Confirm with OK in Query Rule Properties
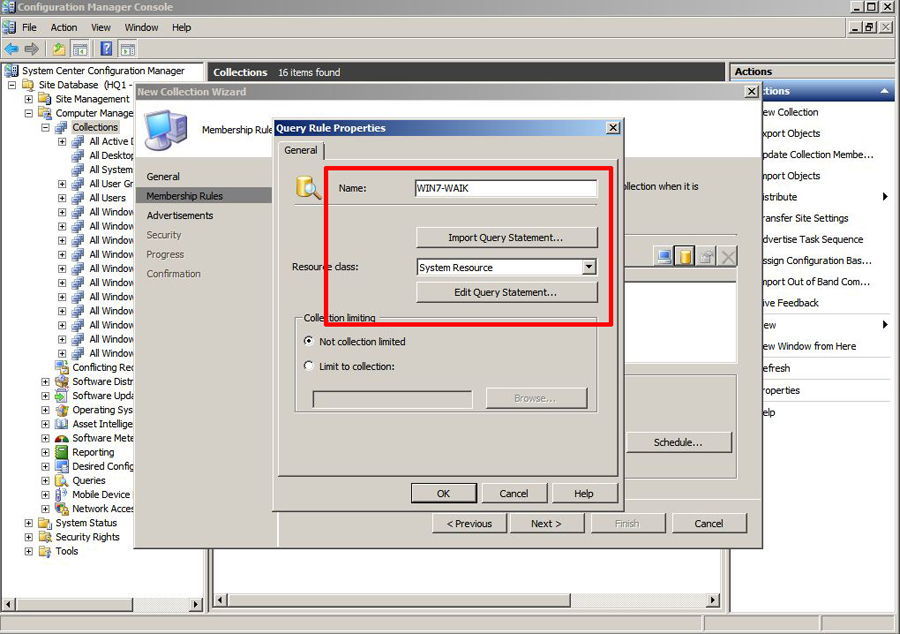 (x=444, y=493)
